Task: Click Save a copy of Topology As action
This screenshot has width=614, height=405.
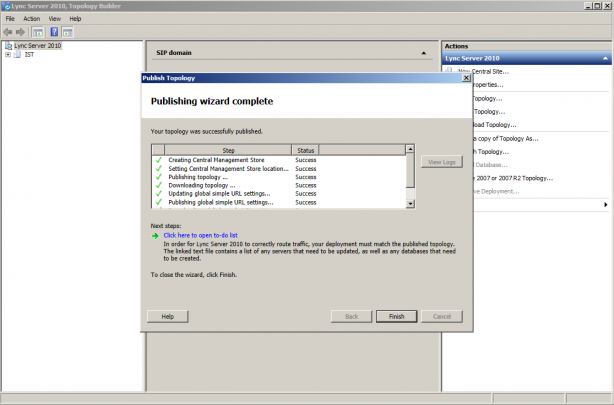Action: pos(506,139)
